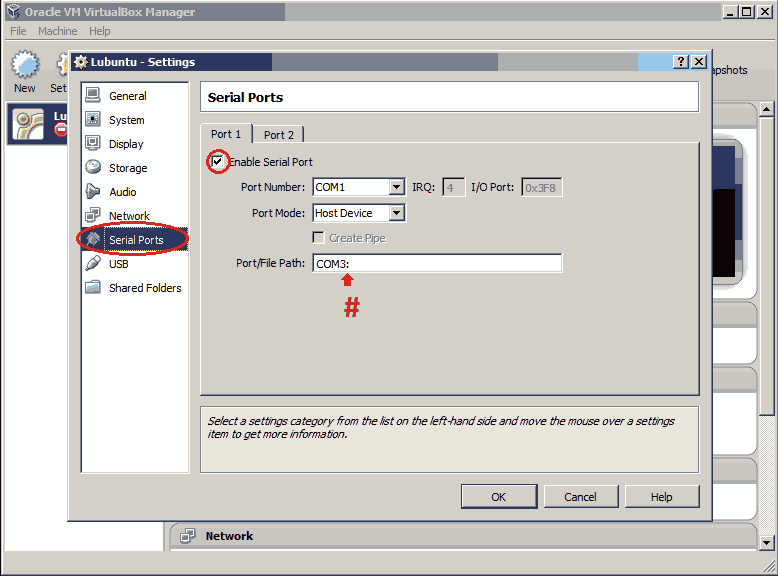The height and width of the screenshot is (576, 778).
Task: Click the Cancel button
Action: [x=581, y=497]
